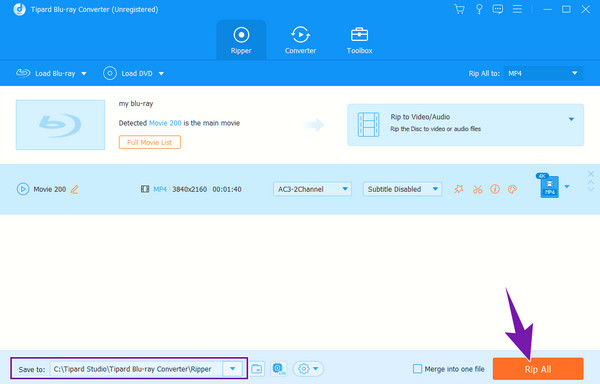The width and height of the screenshot is (600, 384).
Task: Click the Save to path field
Action: [137, 369]
